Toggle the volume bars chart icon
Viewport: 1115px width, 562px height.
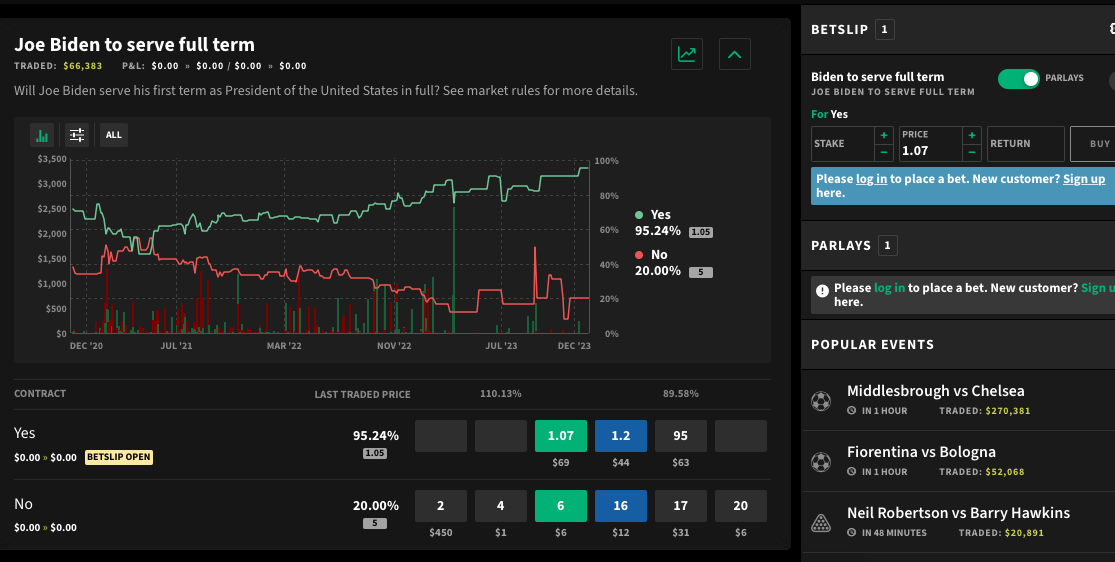click(42, 135)
